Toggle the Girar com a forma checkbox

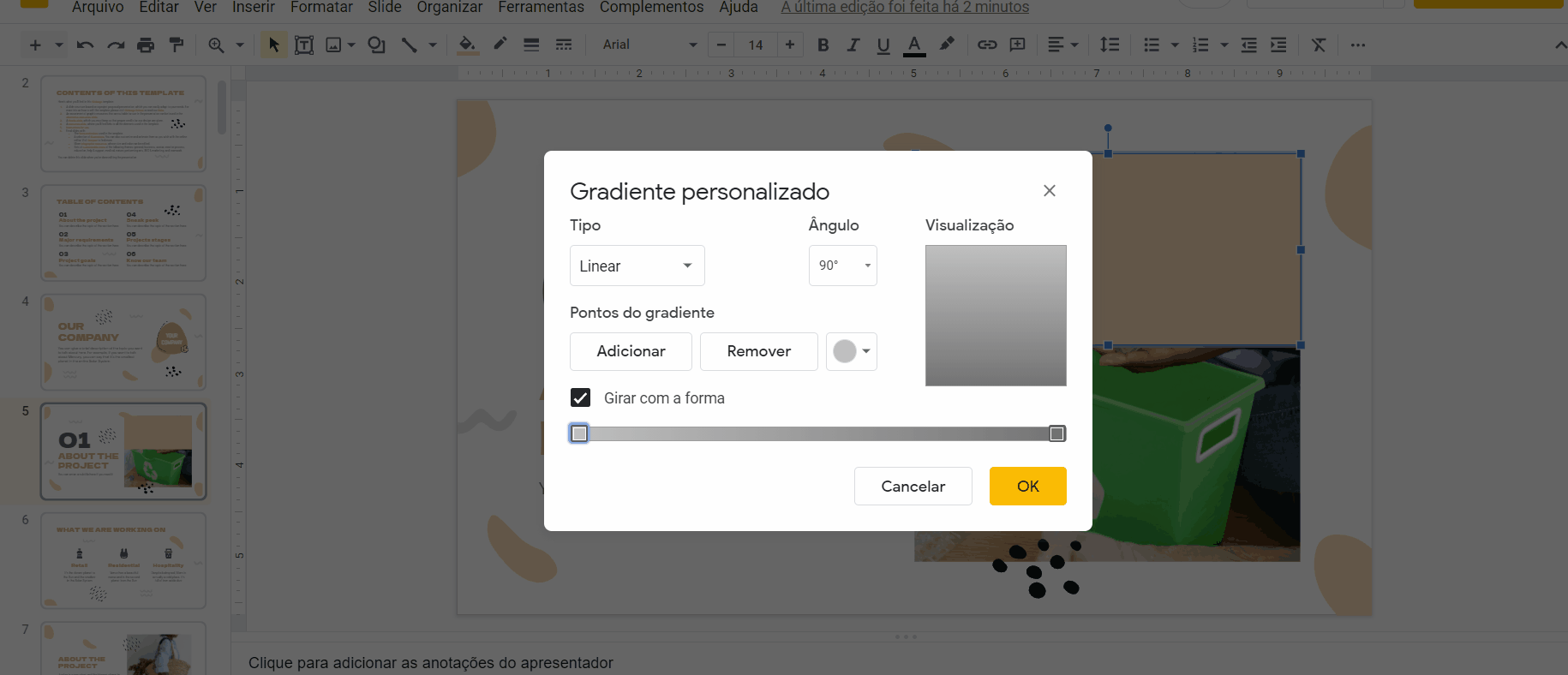click(x=580, y=397)
